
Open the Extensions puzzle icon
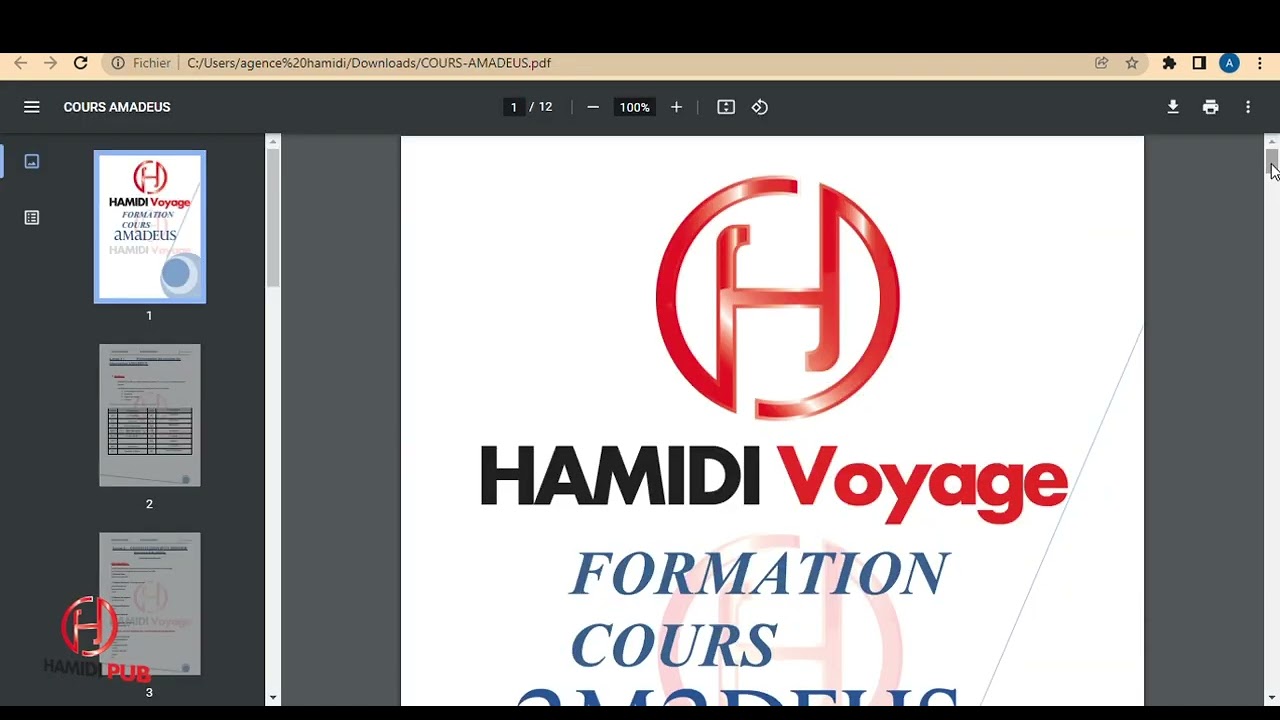point(1169,63)
